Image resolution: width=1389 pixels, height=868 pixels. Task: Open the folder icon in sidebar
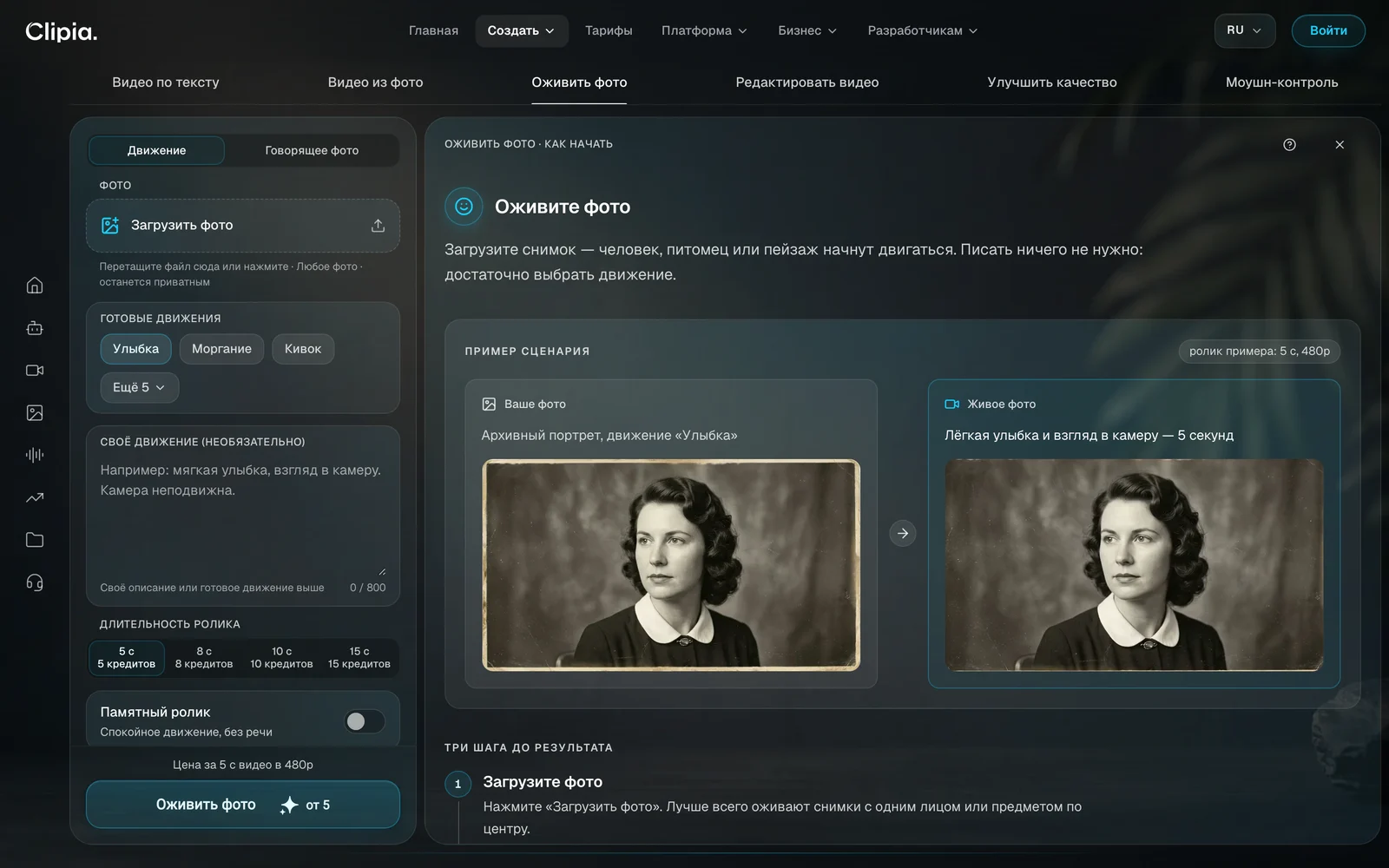[35, 540]
